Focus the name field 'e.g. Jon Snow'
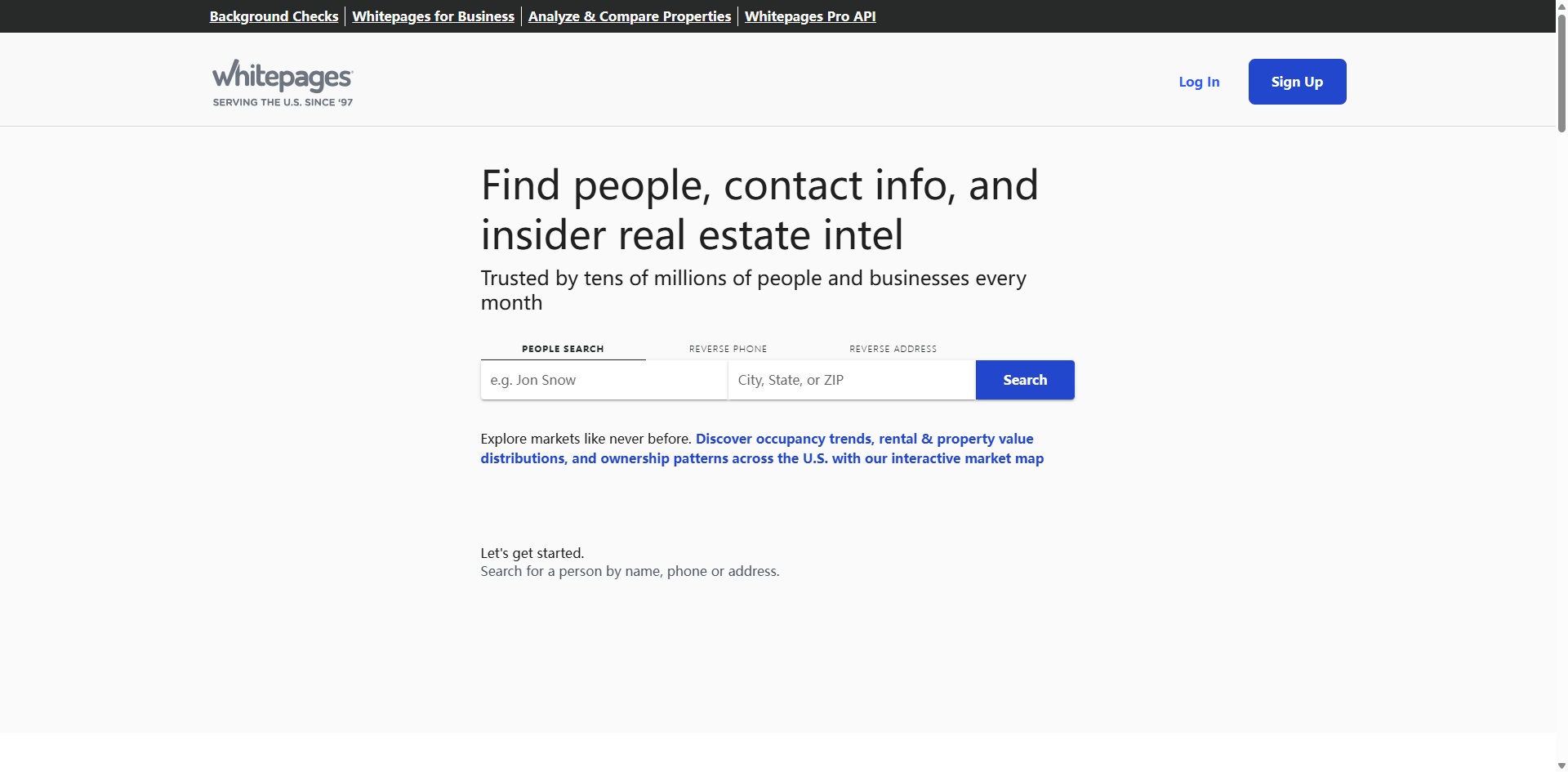This screenshot has height=772, width=1568. [x=604, y=380]
